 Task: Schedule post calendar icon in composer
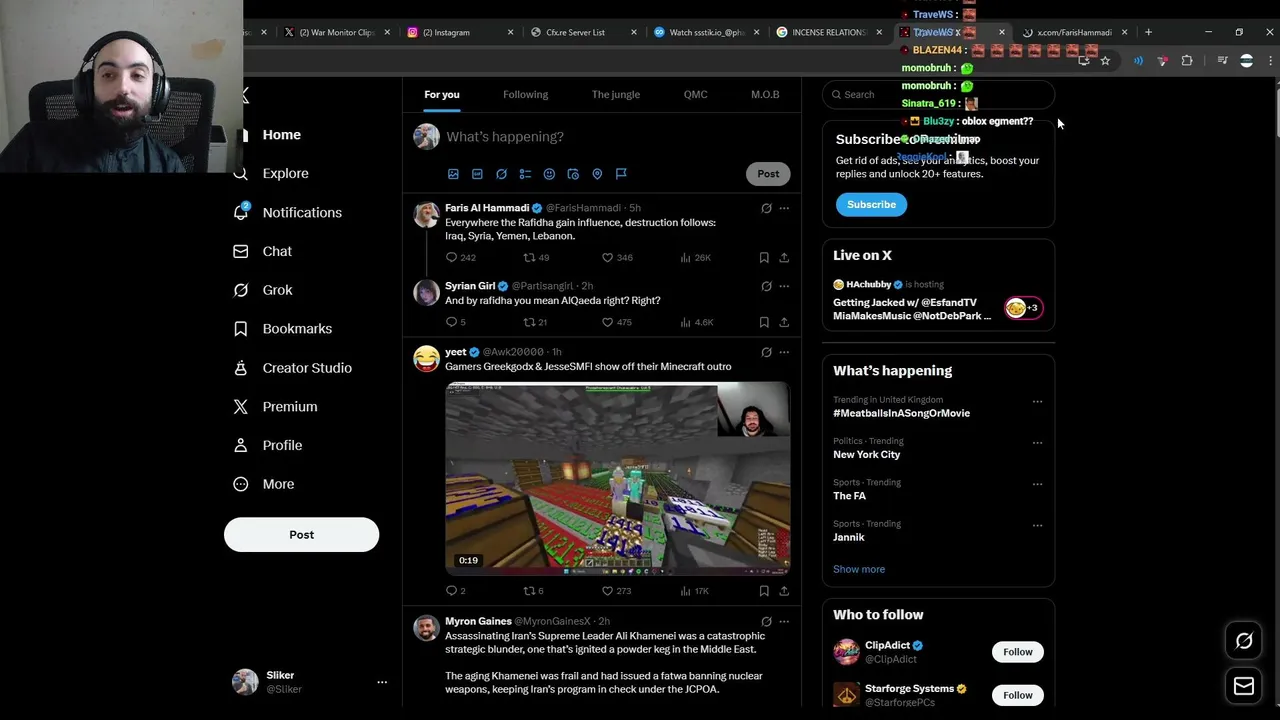pos(573,174)
